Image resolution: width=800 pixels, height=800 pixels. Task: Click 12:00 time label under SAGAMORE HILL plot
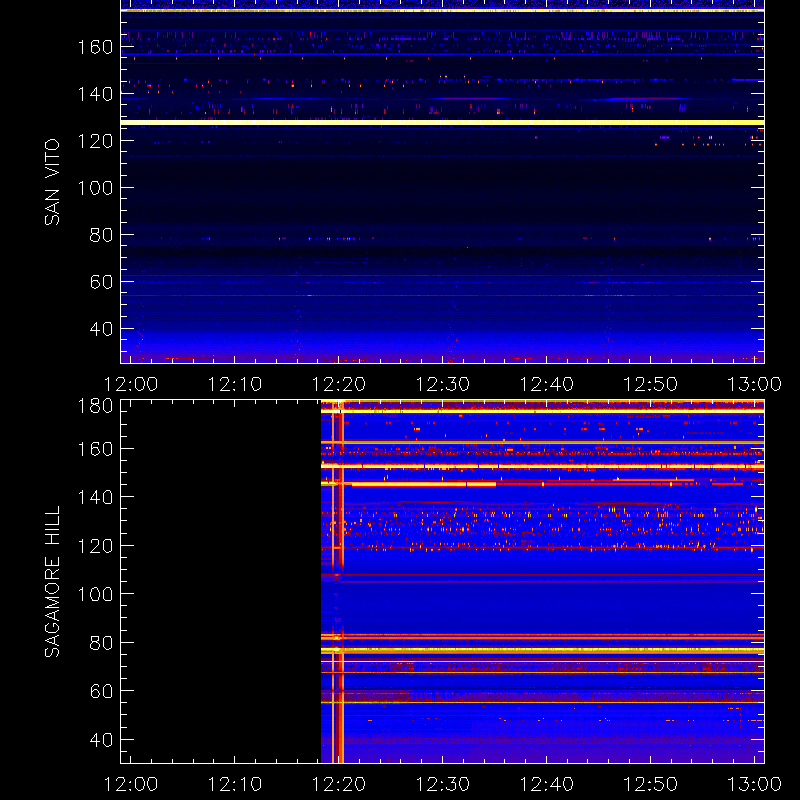tap(131, 784)
